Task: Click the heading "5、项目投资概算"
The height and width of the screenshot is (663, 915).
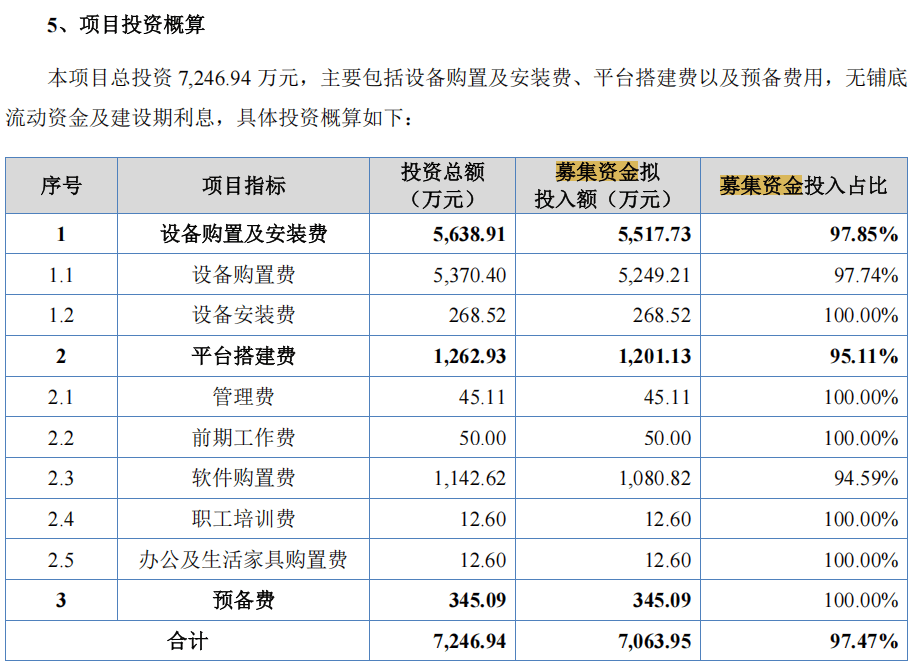Action: (126, 26)
